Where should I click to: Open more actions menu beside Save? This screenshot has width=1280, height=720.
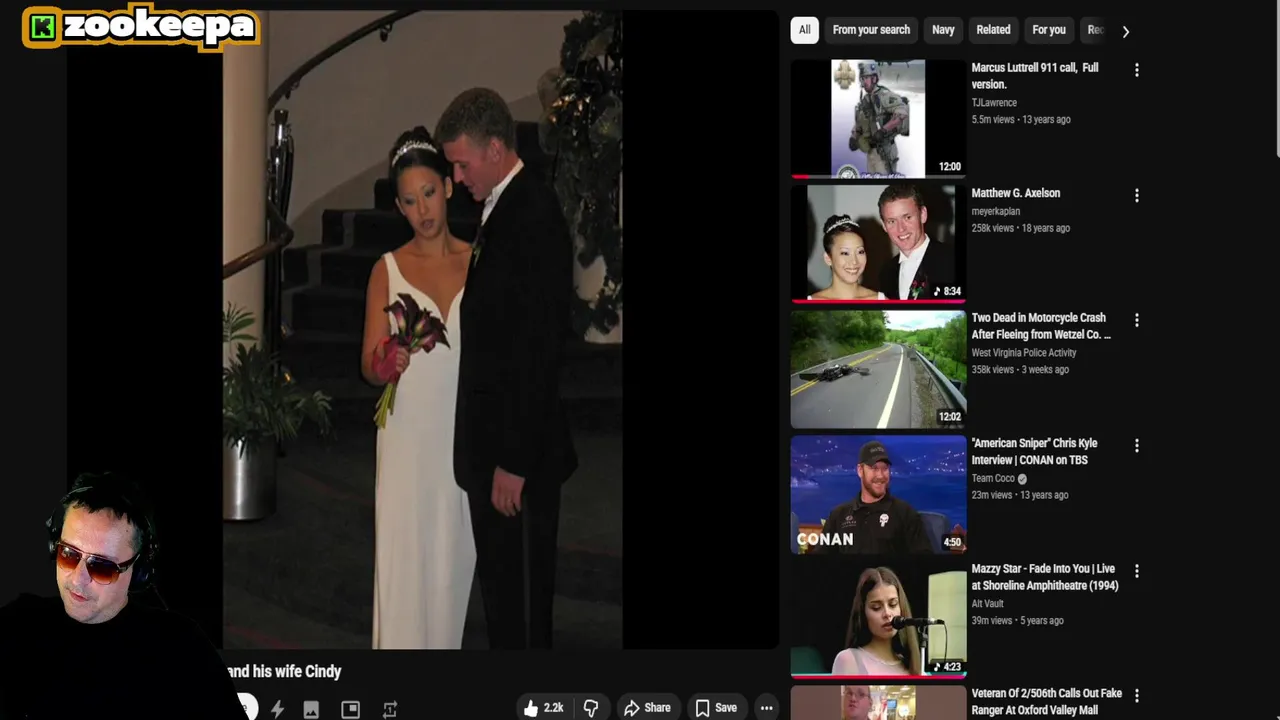point(766,708)
